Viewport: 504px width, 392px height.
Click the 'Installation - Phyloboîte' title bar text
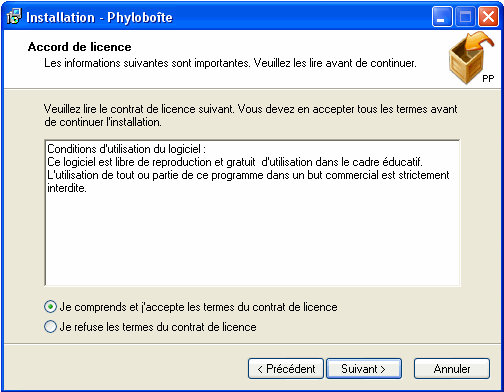click(x=99, y=17)
